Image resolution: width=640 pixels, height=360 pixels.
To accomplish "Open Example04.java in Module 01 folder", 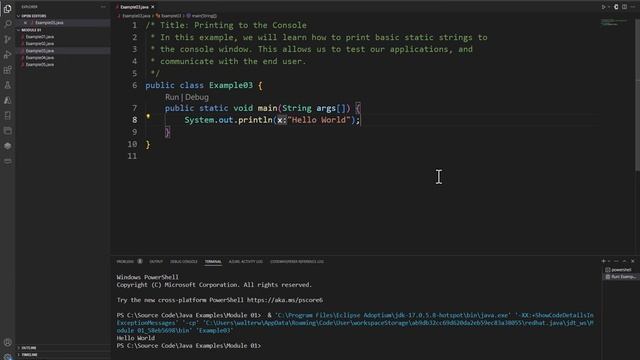I will [x=40, y=58].
